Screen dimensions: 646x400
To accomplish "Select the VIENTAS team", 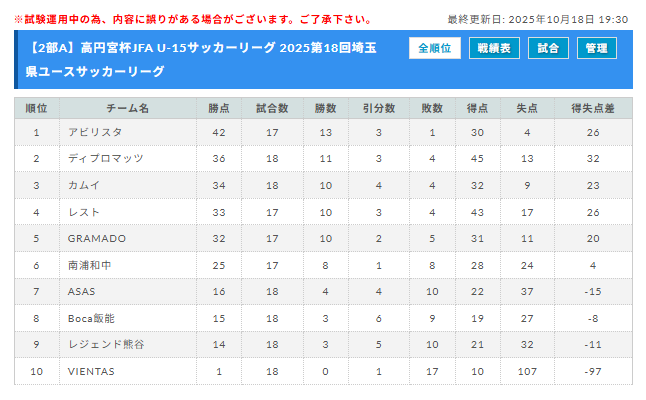I will pos(91,372).
